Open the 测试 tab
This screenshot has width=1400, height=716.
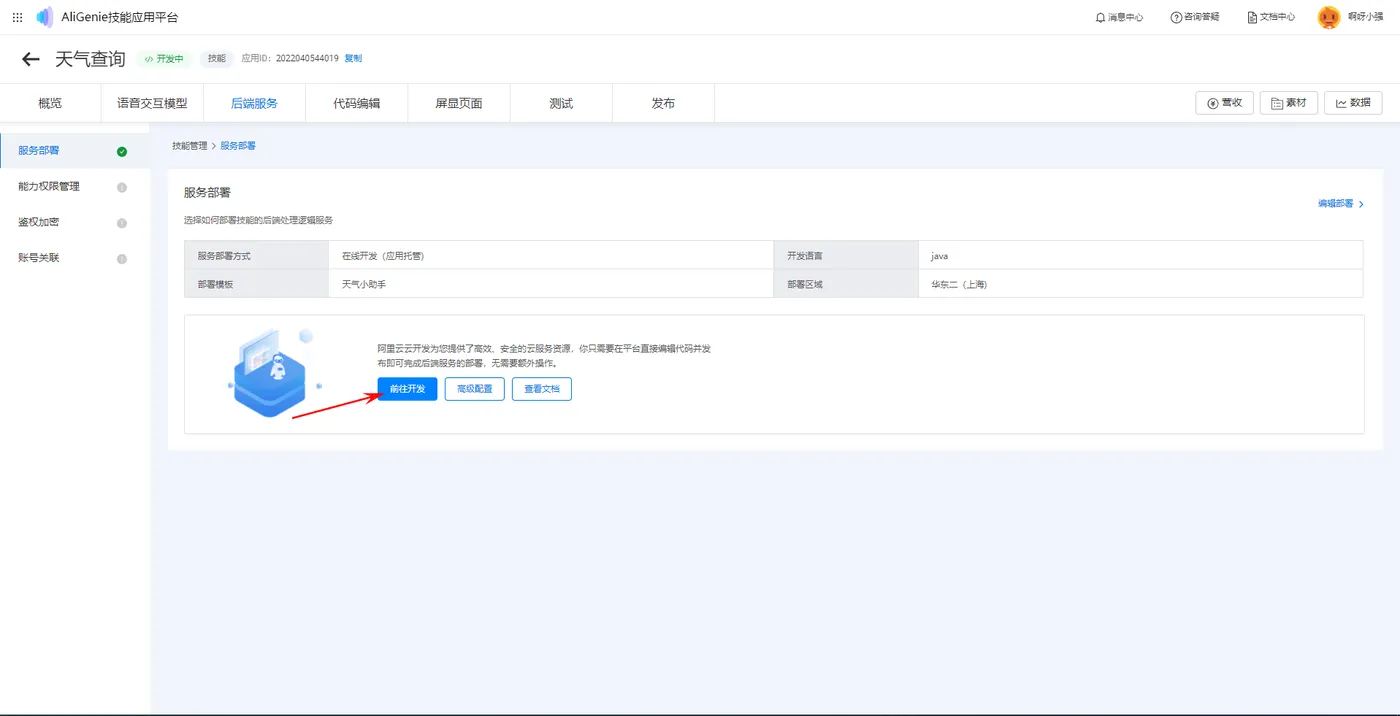pos(561,103)
